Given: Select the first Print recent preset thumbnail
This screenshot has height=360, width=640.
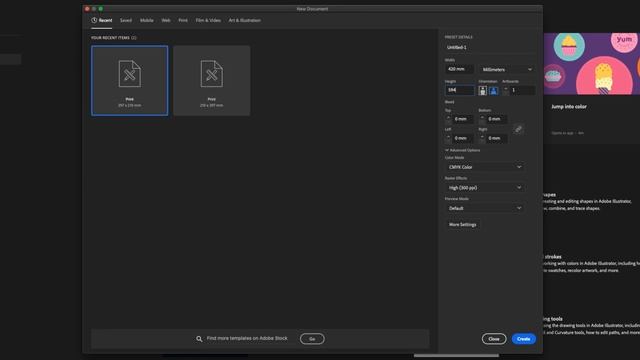Looking at the screenshot, I should click(129, 80).
